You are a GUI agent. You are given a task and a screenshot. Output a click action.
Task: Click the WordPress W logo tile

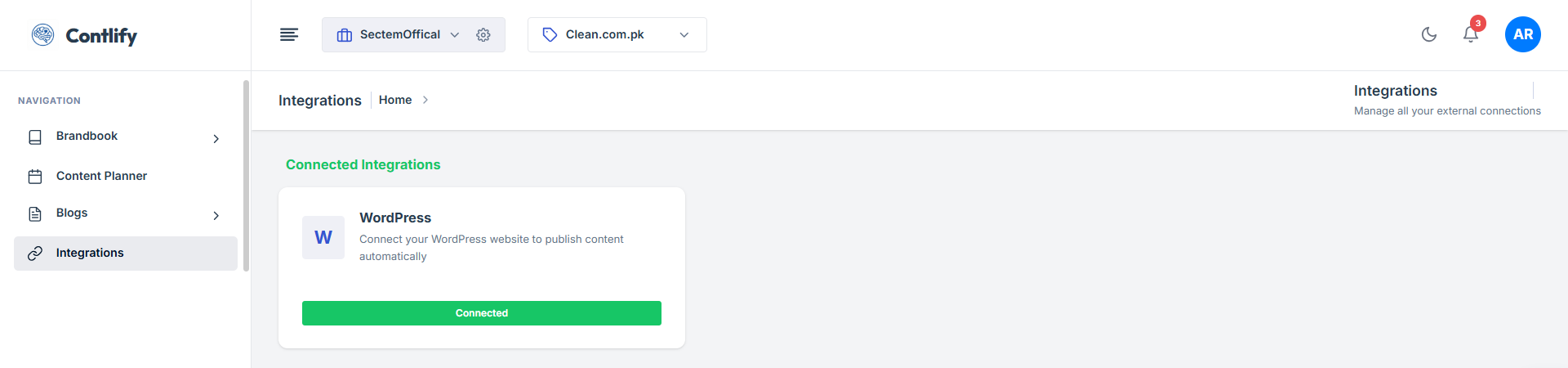[323, 237]
